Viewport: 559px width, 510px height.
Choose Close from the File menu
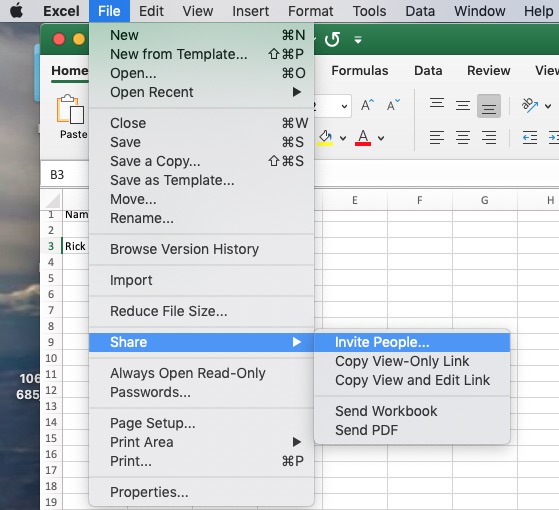pyautogui.click(x=201, y=123)
